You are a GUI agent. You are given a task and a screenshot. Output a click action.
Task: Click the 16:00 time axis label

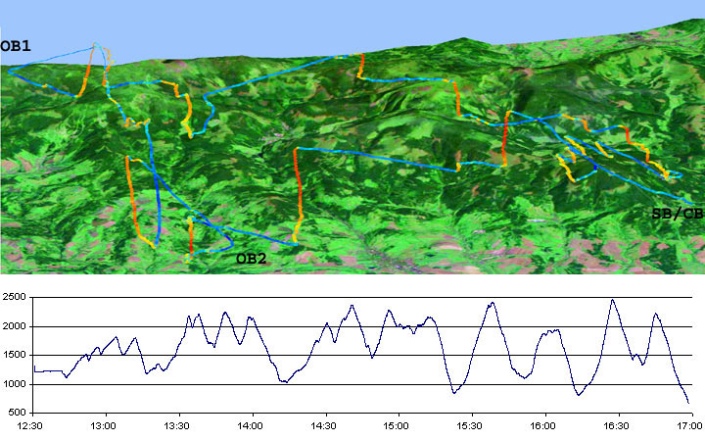544,425
